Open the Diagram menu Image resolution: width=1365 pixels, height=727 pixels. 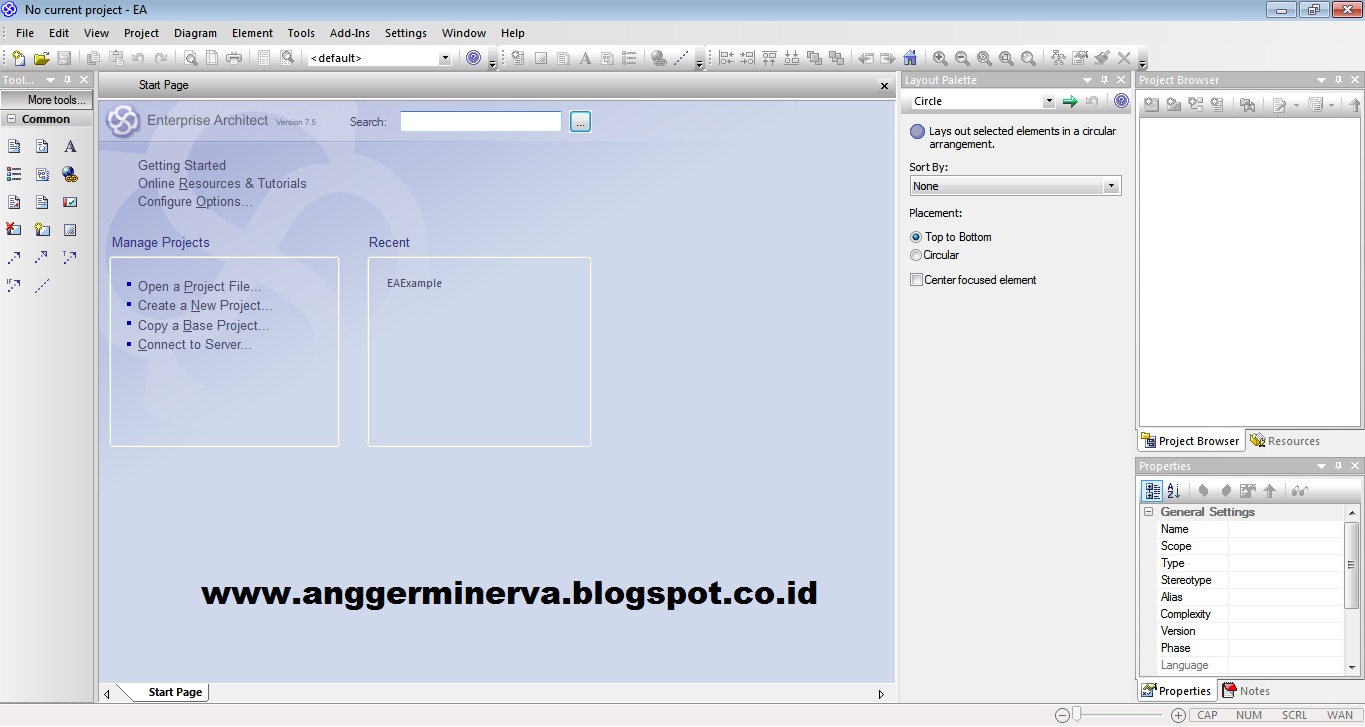click(x=194, y=33)
